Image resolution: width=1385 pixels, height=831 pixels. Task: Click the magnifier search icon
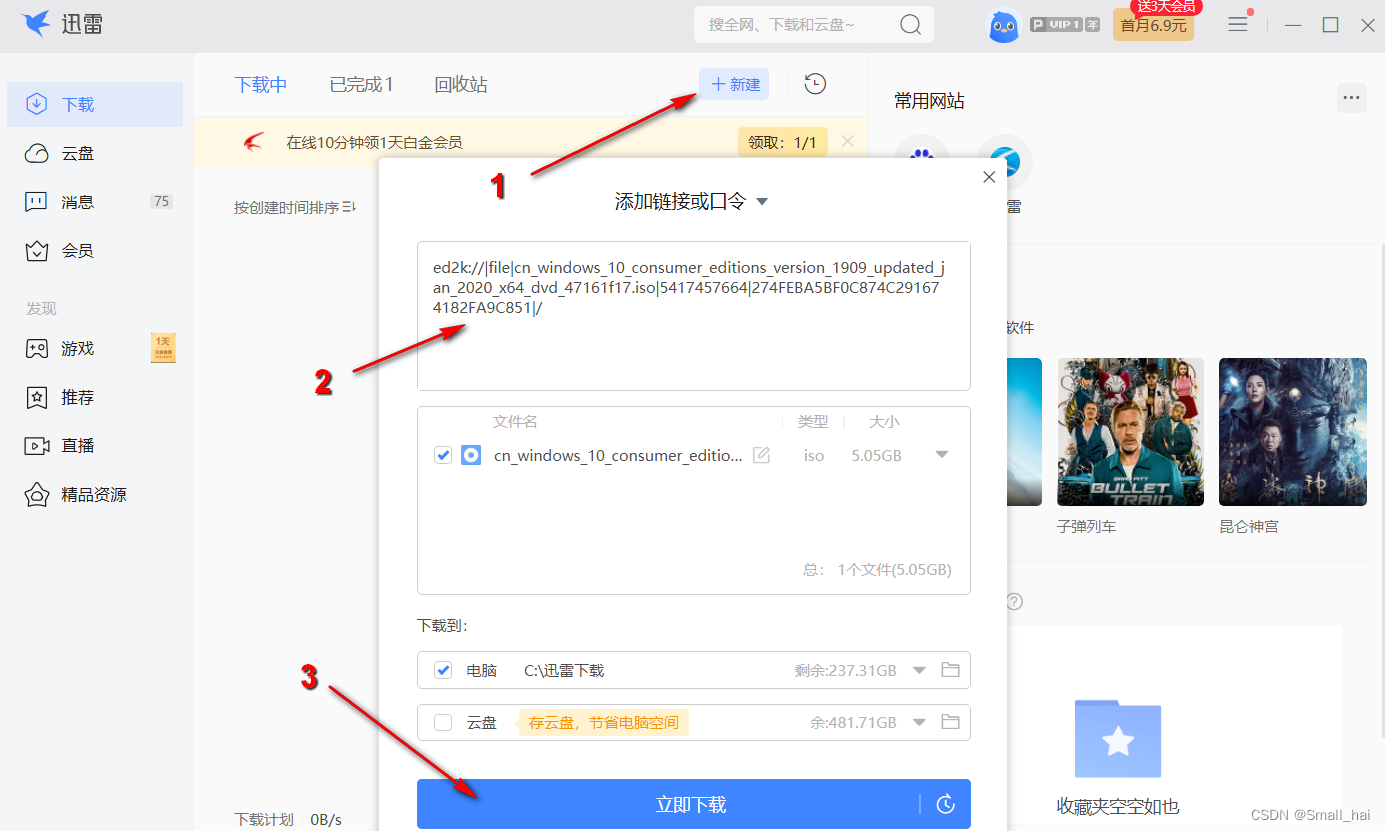coord(910,25)
